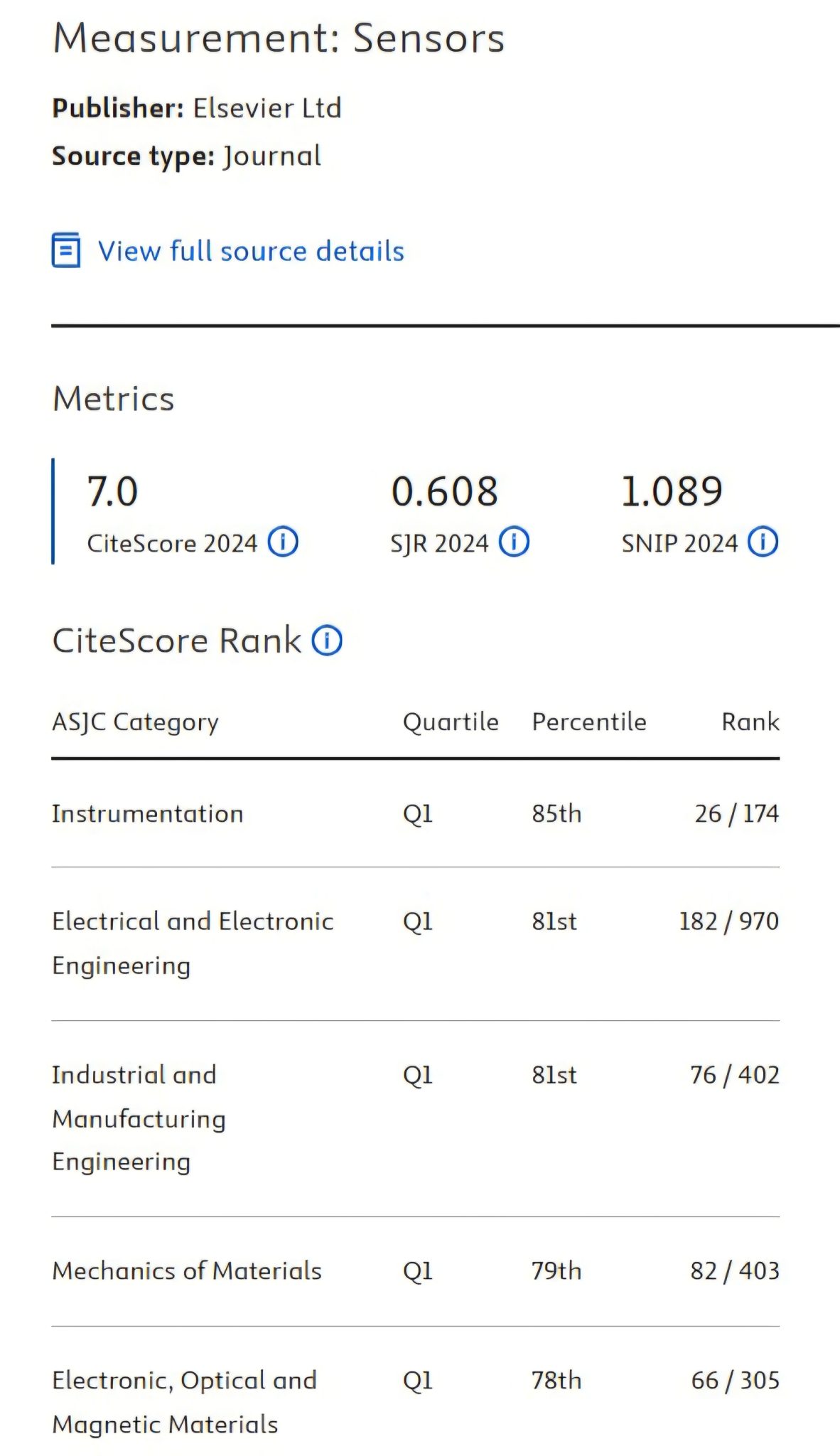Click the 0.608 SJR value
The height and width of the screenshot is (1456, 840).
click(x=445, y=491)
